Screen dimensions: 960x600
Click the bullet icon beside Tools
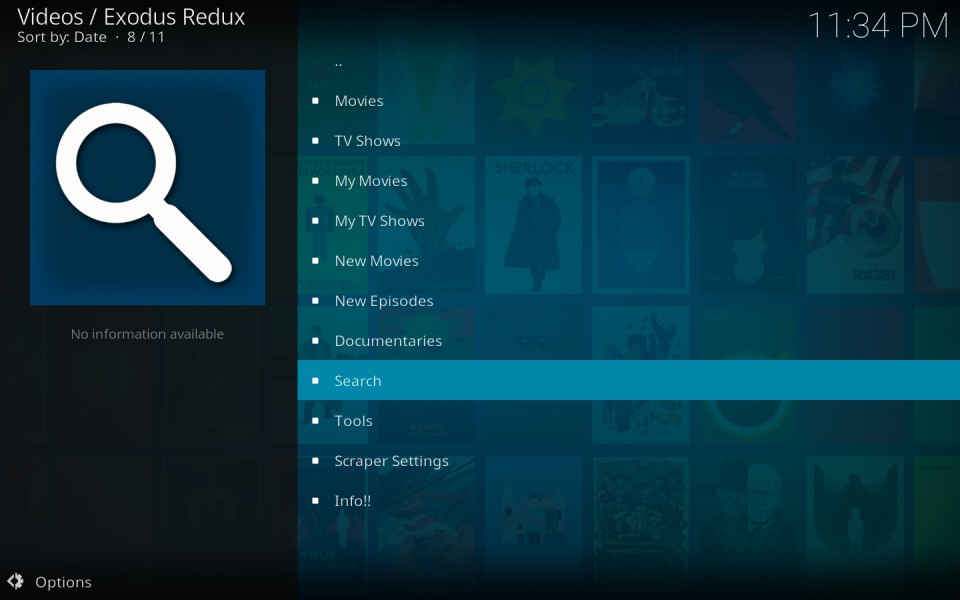click(315, 421)
